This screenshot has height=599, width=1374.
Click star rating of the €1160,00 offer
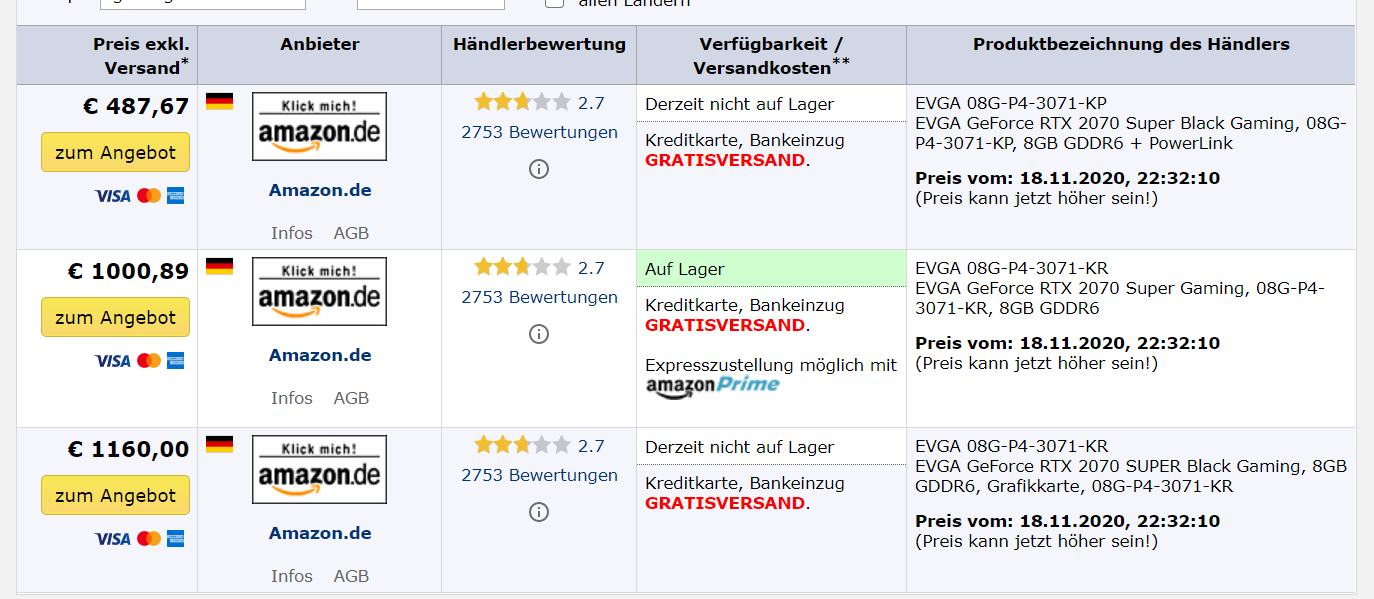pyautogui.click(x=522, y=445)
